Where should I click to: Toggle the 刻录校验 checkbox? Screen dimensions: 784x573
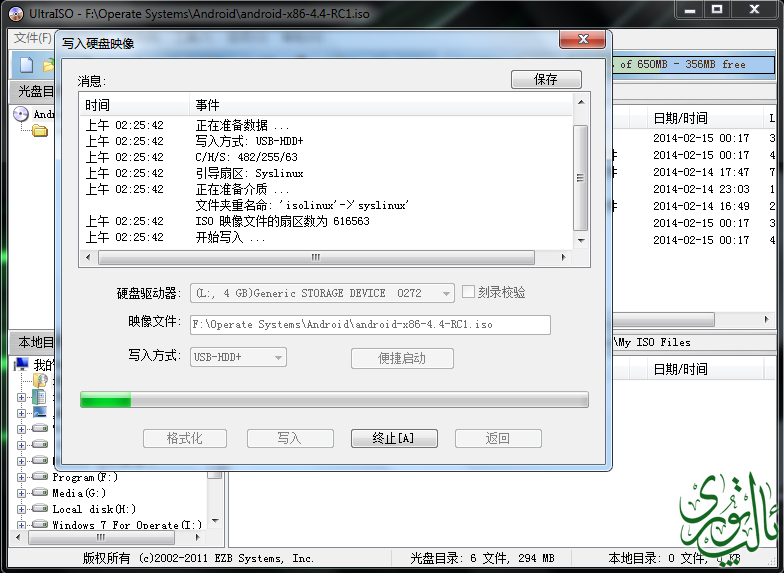click(x=468, y=292)
